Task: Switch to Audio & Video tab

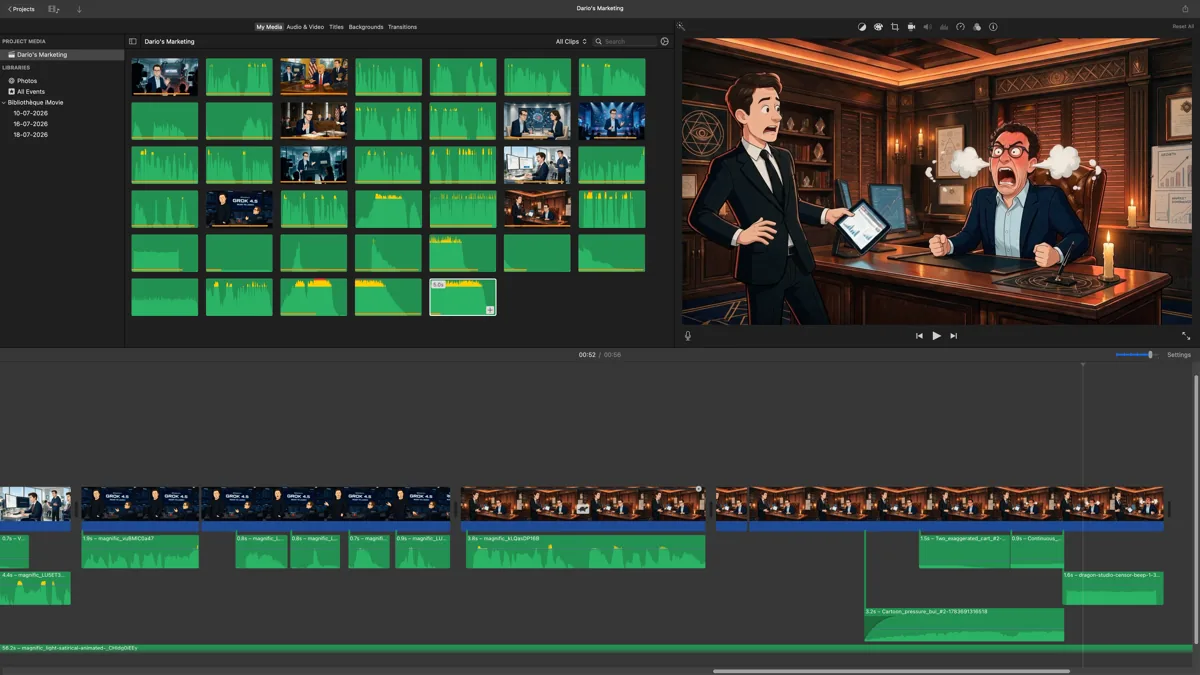Action: tap(305, 27)
